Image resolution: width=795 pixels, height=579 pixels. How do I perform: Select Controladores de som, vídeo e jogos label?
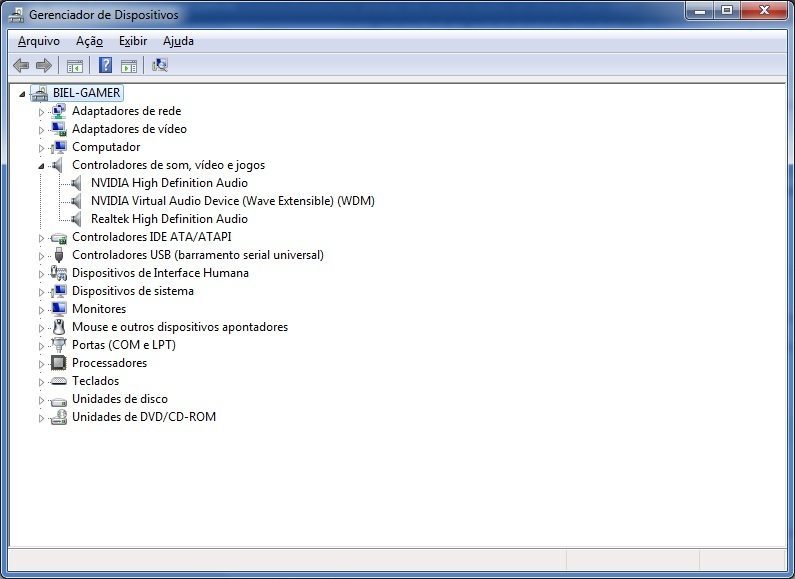tap(168, 165)
